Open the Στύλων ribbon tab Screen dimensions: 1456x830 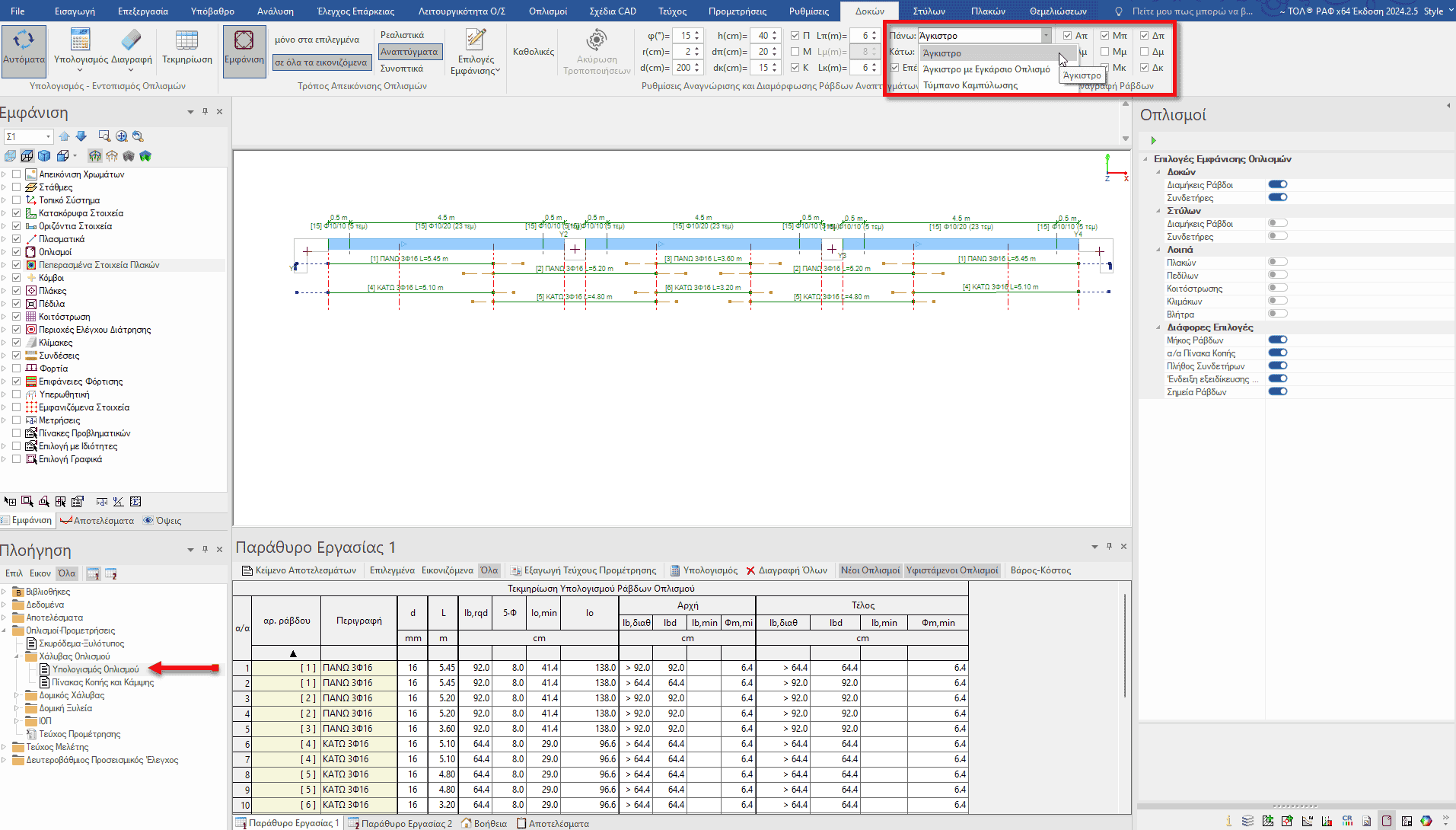coord(929,11)
